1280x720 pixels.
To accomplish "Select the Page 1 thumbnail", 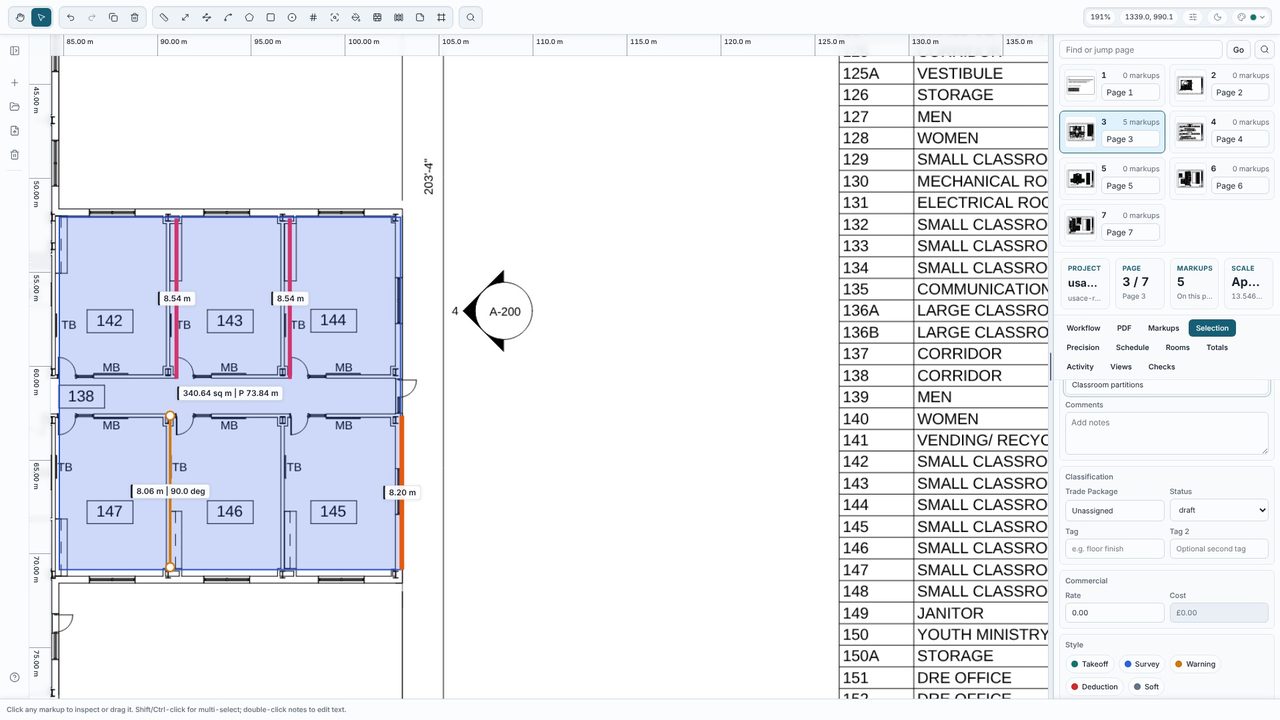I will (x=1112, y=85).
